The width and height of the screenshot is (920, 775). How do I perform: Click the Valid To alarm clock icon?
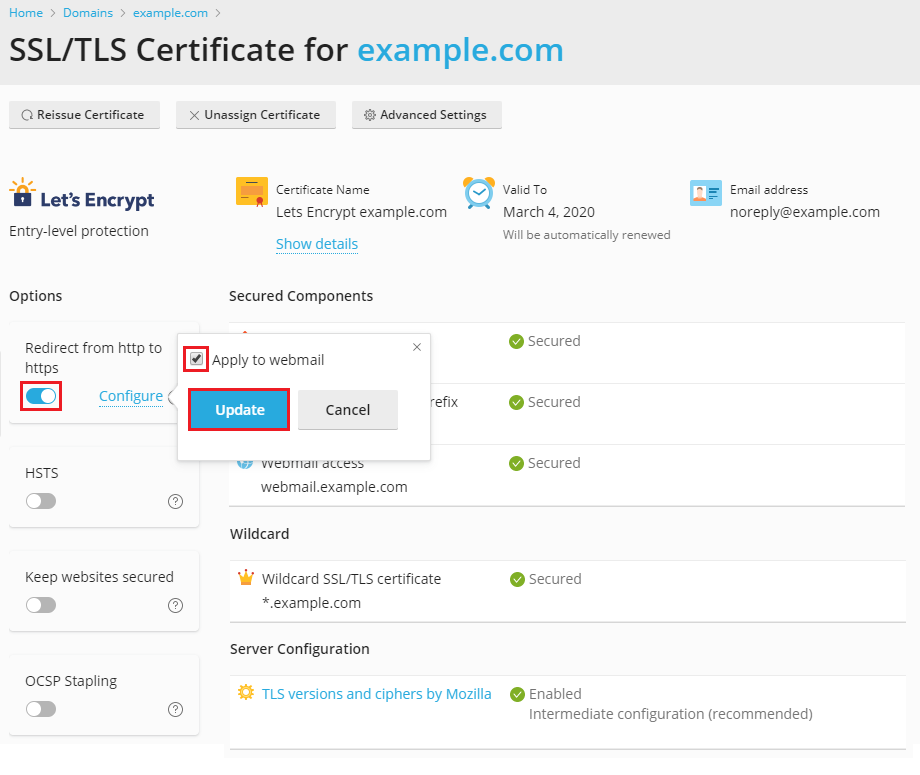479,192
